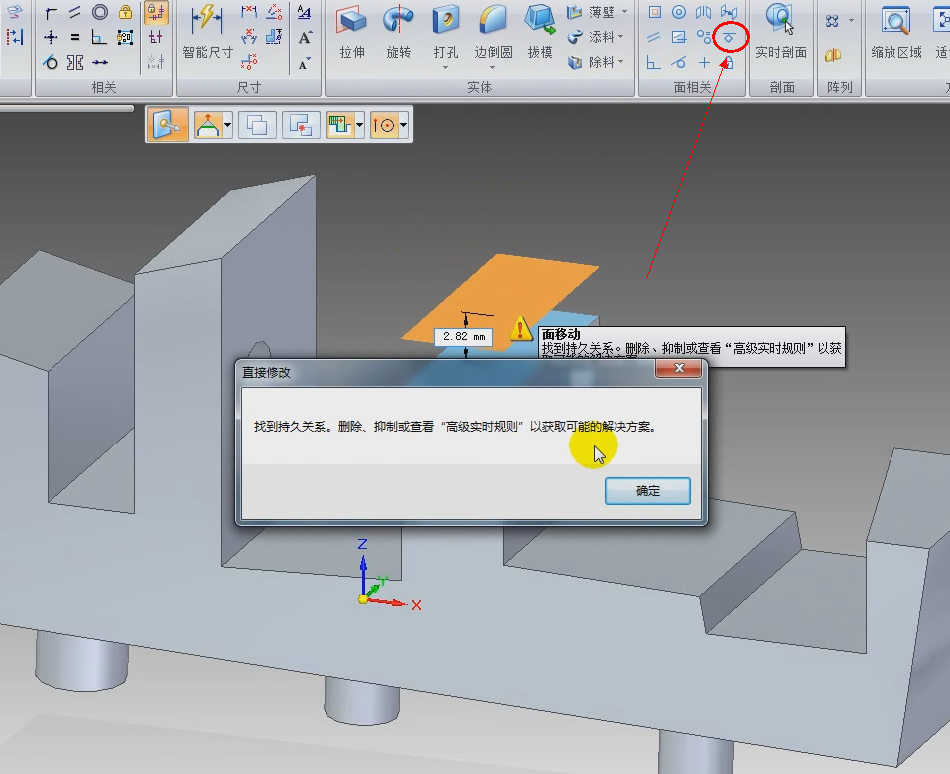Open dropdown under 打孔 hole tool
Image resolution: width=950 pixels, height=774 pixels.
pos(445,67)
